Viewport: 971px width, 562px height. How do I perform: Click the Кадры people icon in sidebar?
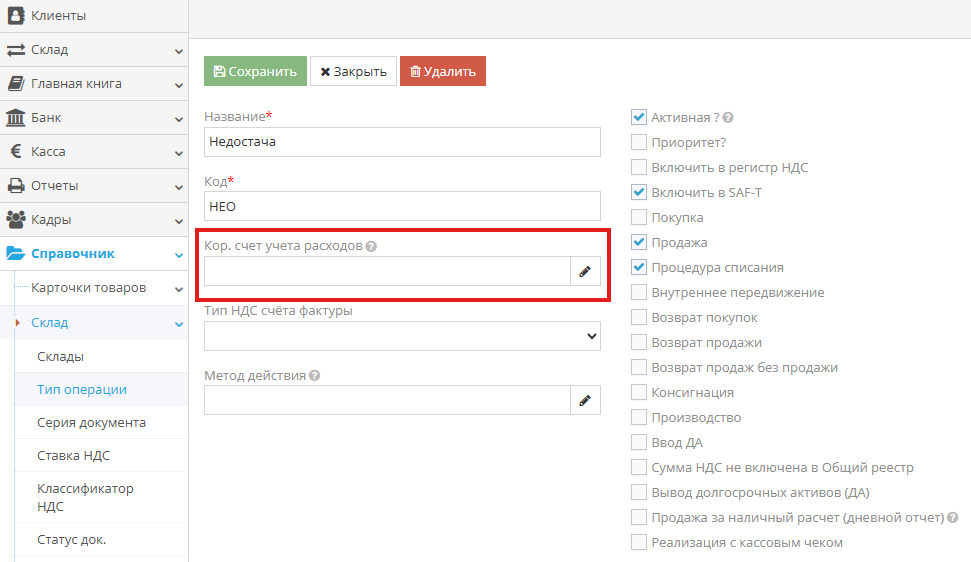tap(16, 220)
